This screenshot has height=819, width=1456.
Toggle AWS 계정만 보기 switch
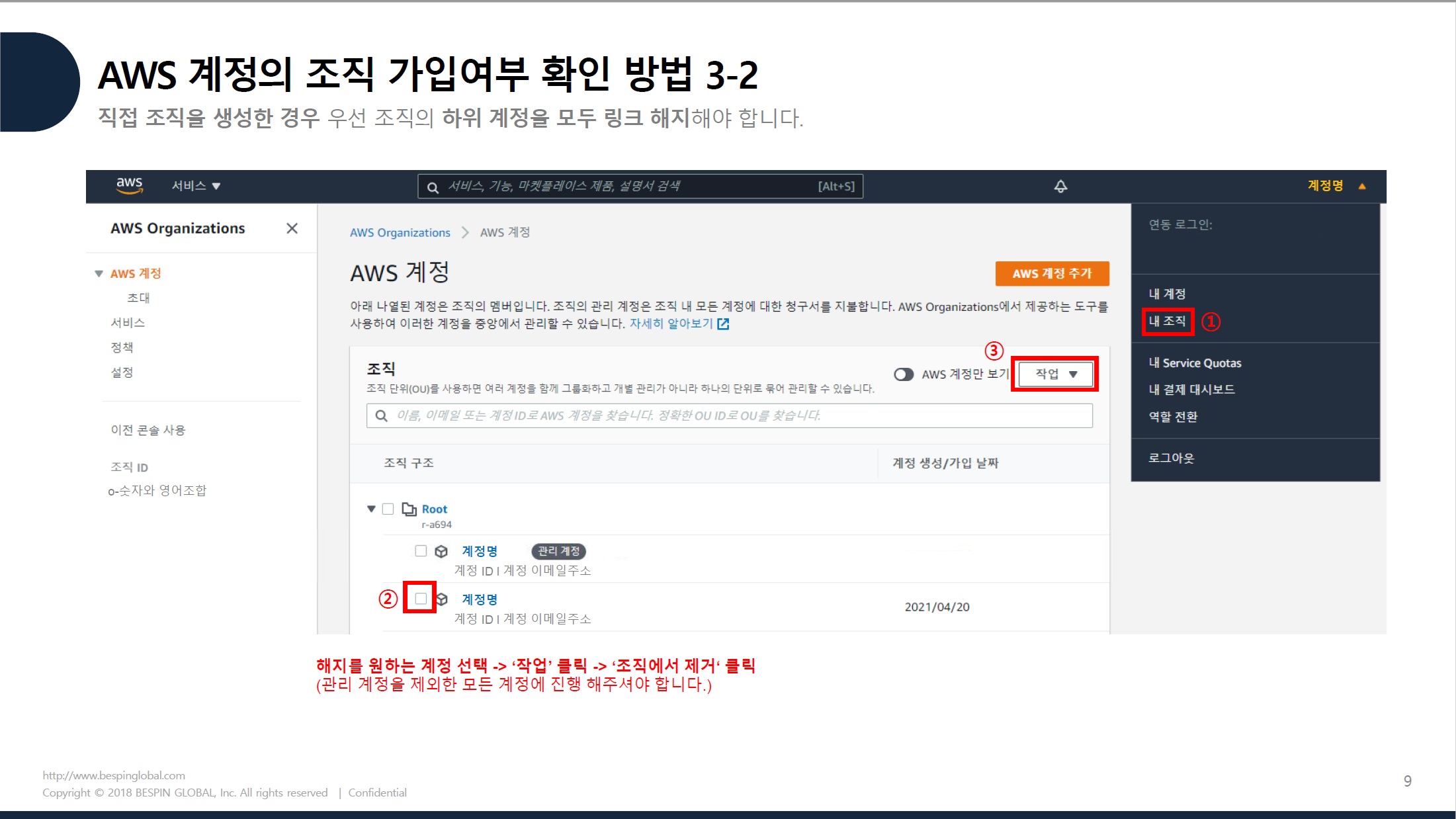pyautogui.click(x=904, y=374)
